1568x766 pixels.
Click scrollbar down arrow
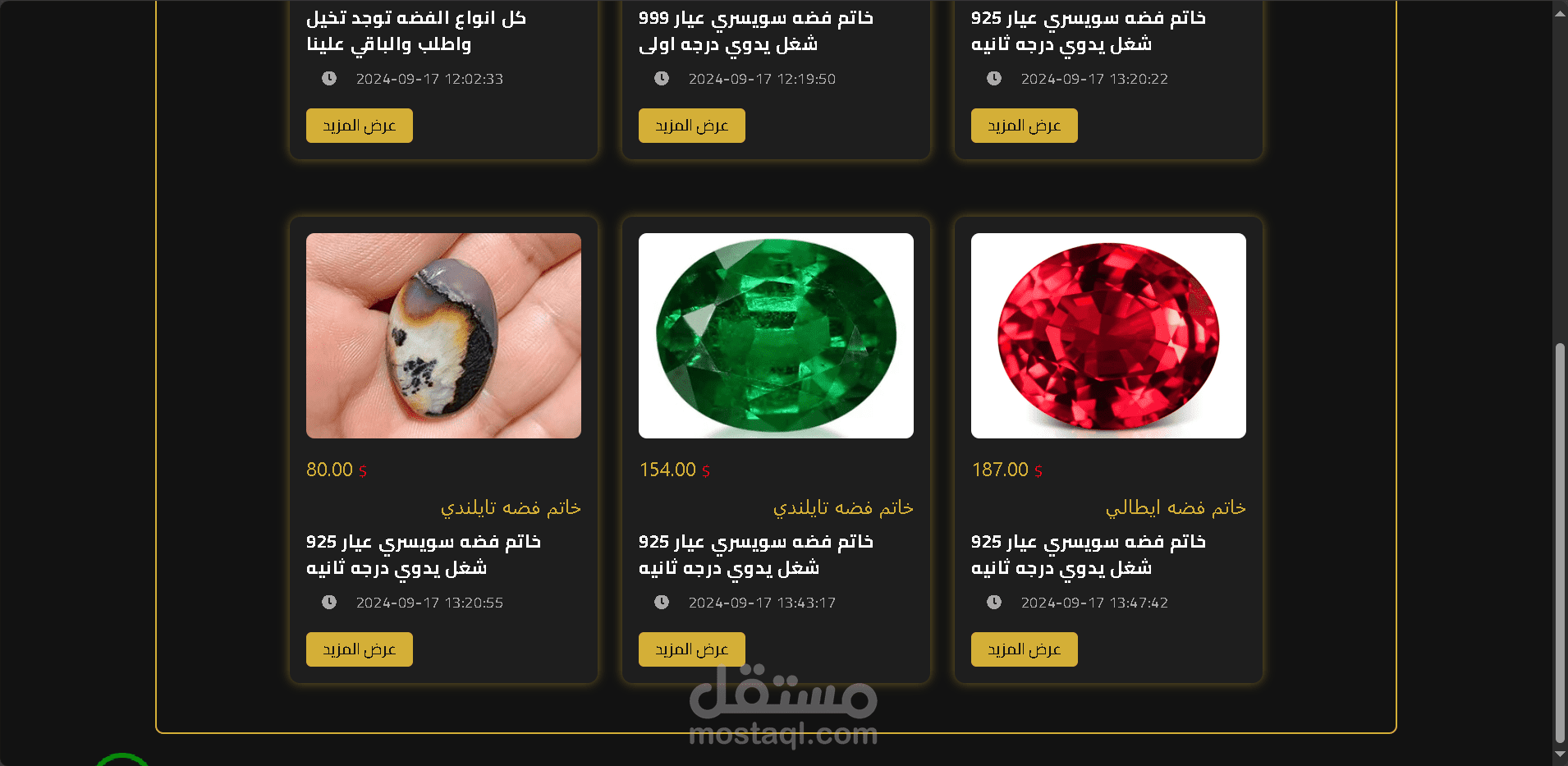coord(1560,754)
